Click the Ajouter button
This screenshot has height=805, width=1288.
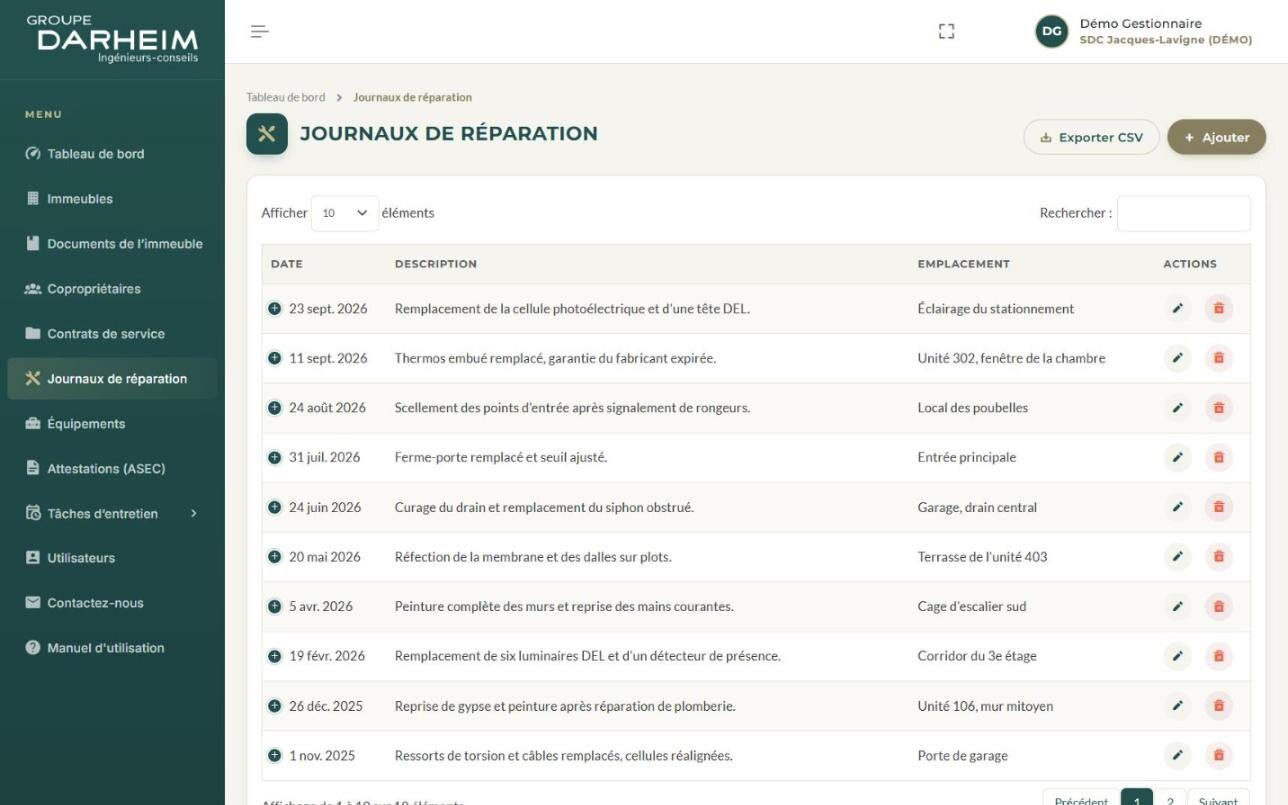click(x=1216, y=138)
